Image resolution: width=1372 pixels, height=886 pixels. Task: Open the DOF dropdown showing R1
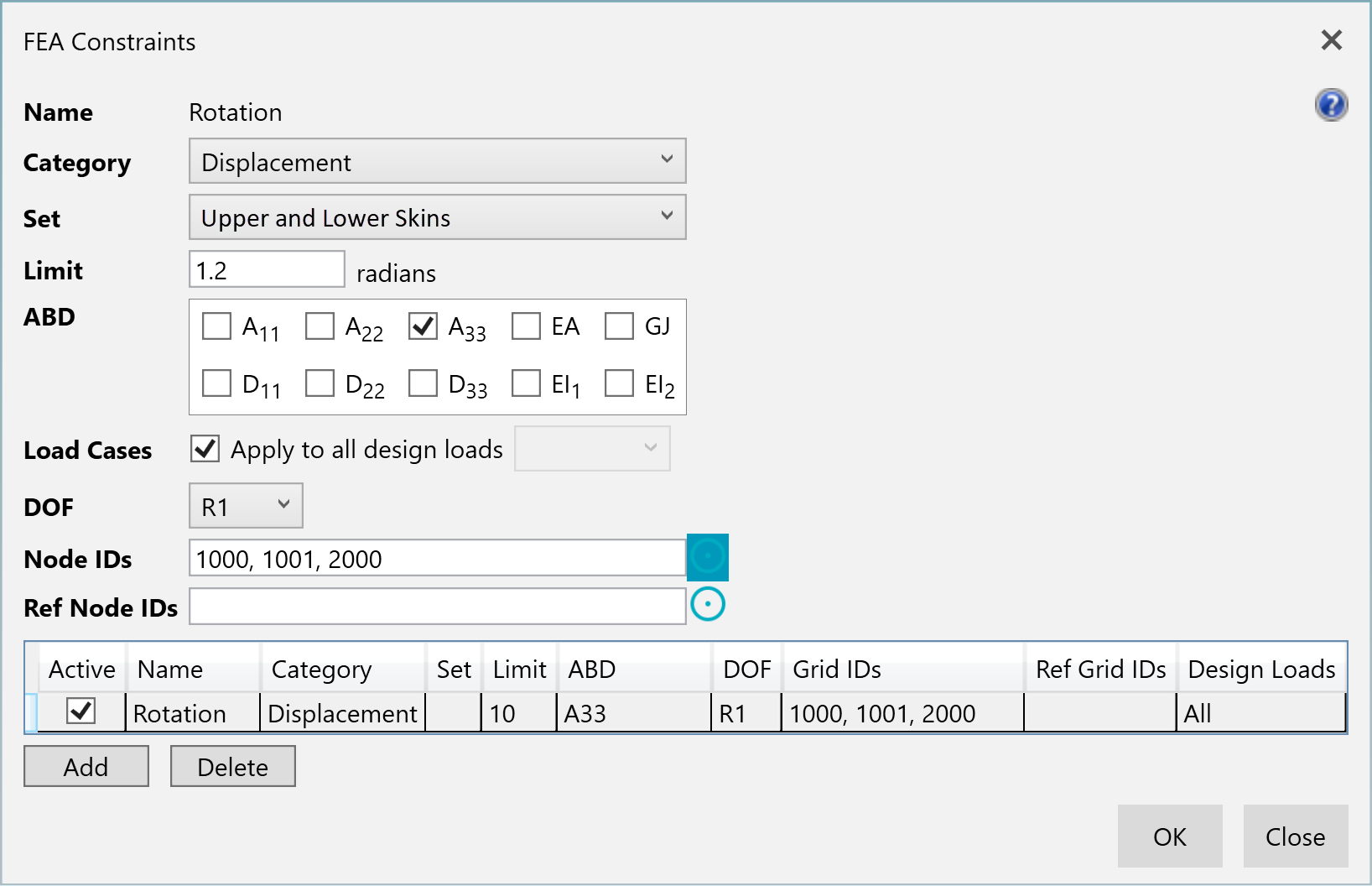[x=246, y=506]
